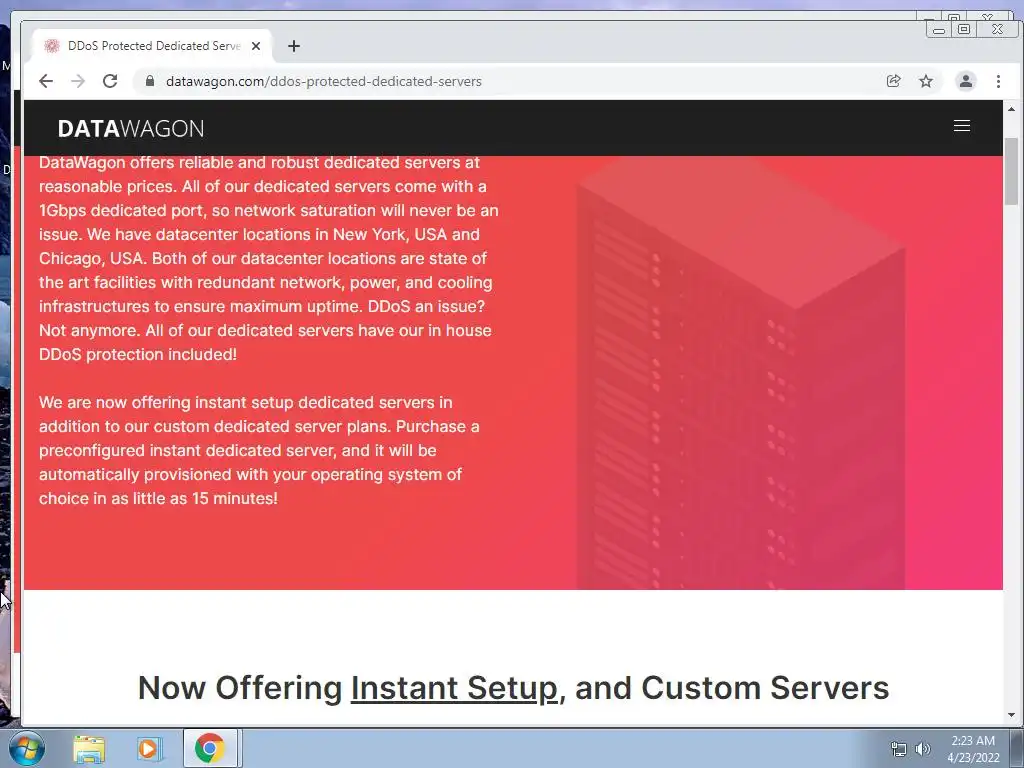The image size is (1024, 768).
Task: Click the browser back arrow
Action: [46, 81]
